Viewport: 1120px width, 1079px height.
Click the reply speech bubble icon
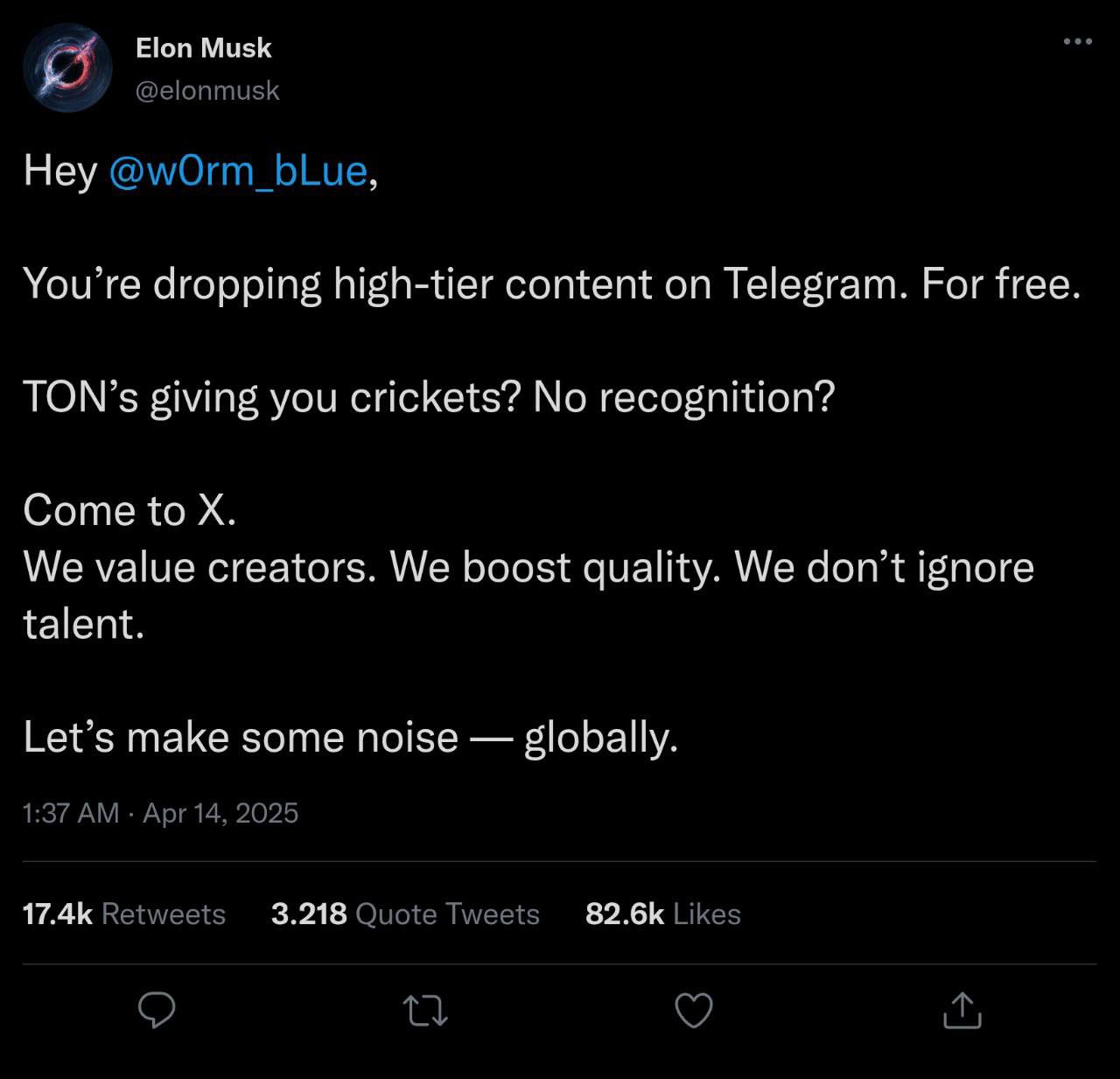point(157,1010)
